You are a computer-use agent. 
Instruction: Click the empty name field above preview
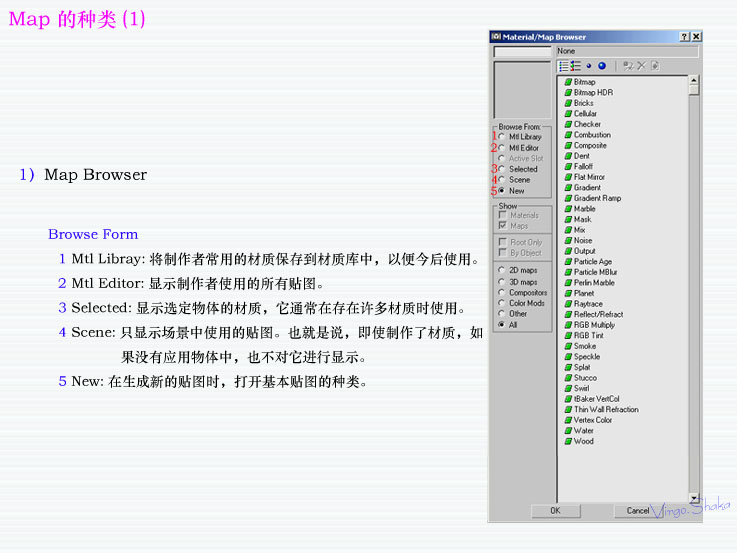pyautogui.click(x=522, y=52)
